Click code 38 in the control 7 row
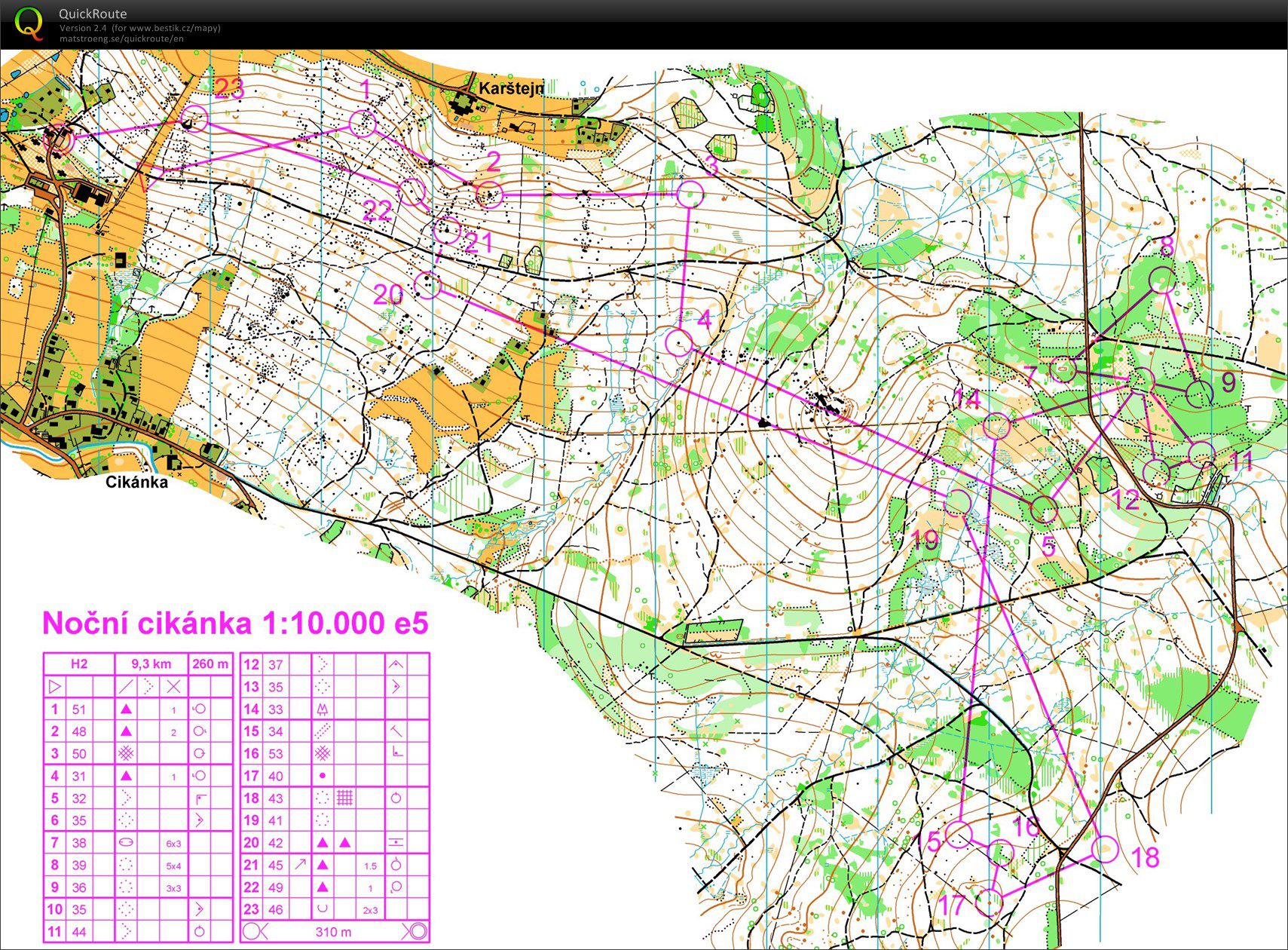This screenshot has height=950, width=1288. (79, 843)
